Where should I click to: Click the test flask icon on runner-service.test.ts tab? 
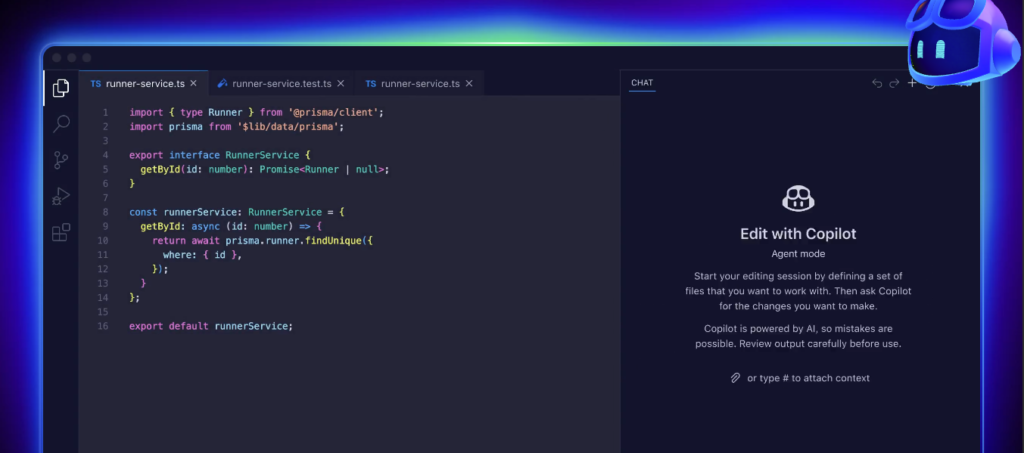pos(223,84)
